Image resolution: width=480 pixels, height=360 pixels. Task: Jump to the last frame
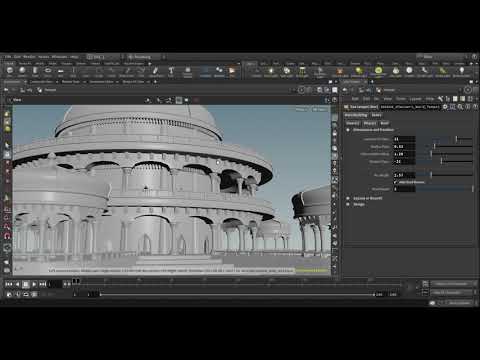click(42, 284)
